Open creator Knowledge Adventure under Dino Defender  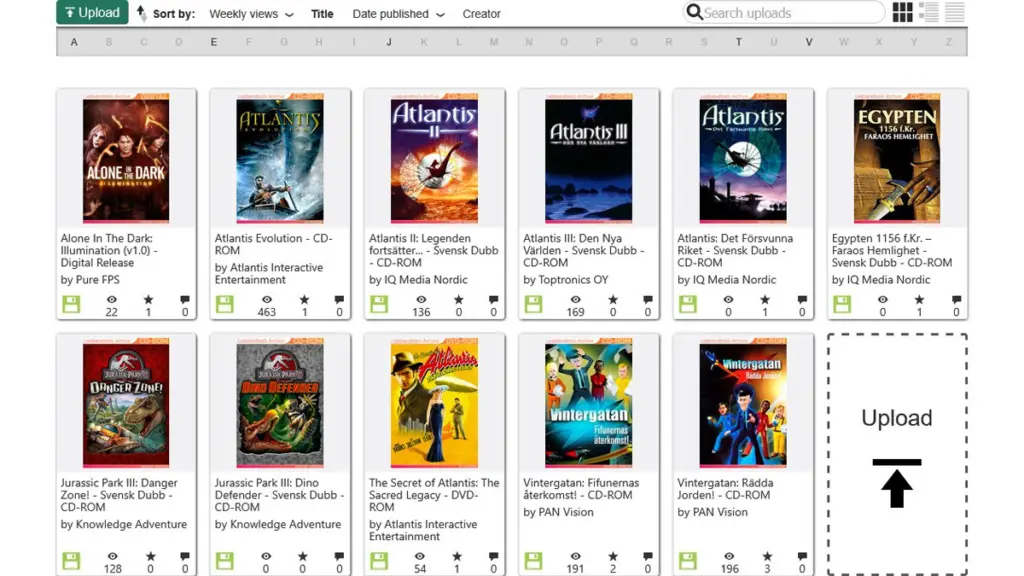(285, 524)
